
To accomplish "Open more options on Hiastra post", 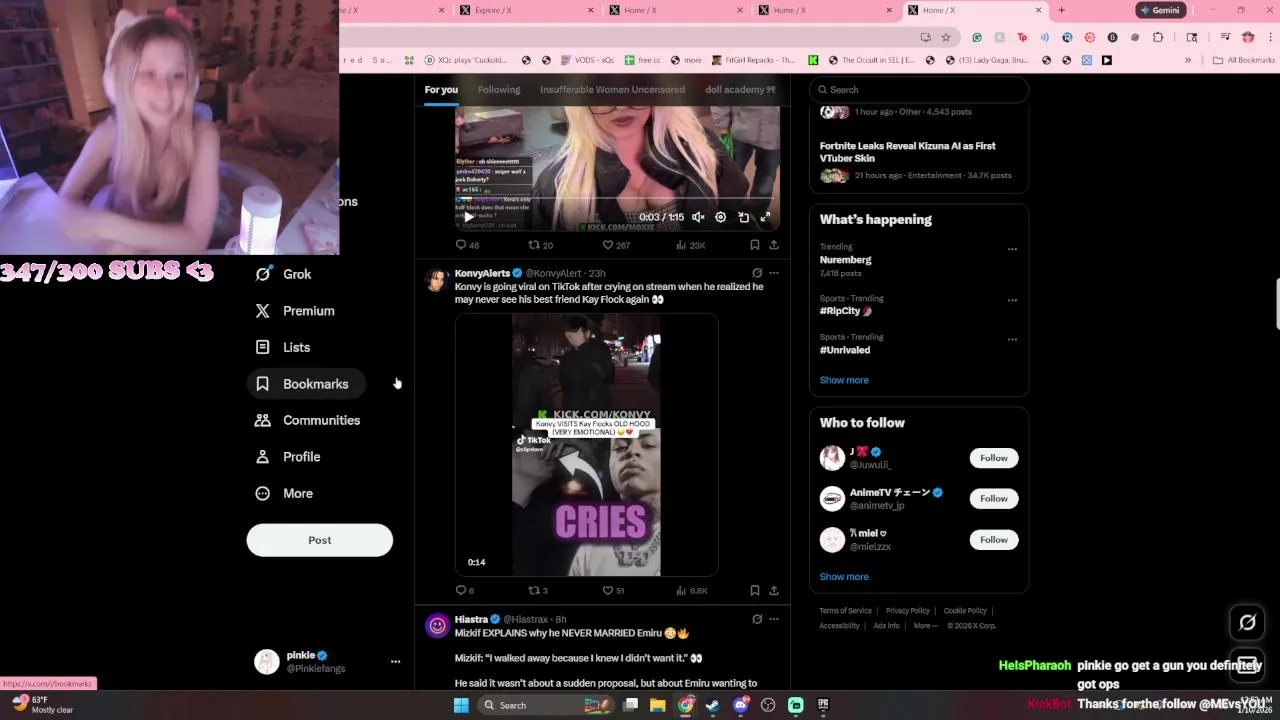I will [773, 619].
